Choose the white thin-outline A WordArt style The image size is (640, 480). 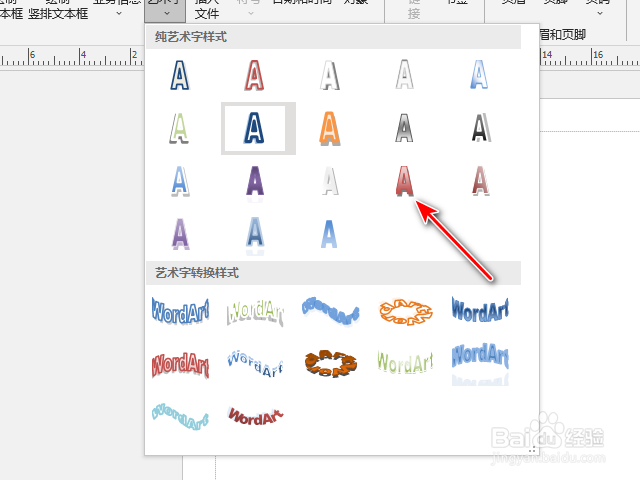(x=404, y=75)
